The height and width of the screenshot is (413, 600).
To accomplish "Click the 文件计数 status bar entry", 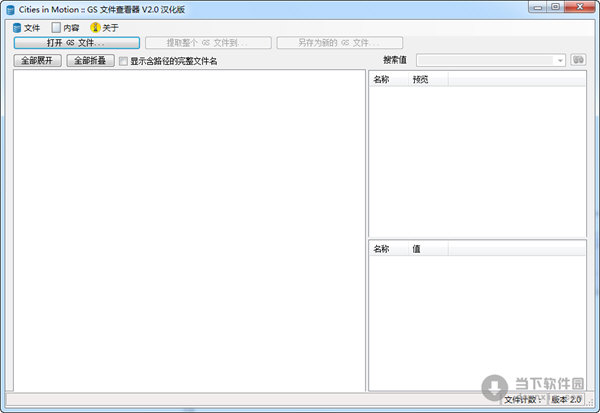I will 524,400.
